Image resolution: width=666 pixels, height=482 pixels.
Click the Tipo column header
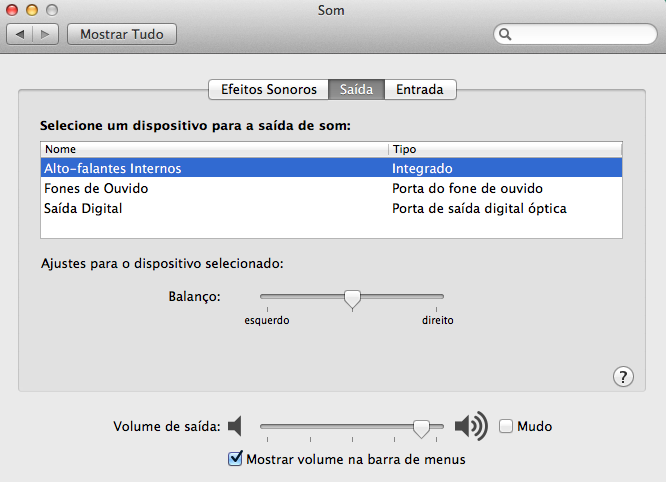504,148
